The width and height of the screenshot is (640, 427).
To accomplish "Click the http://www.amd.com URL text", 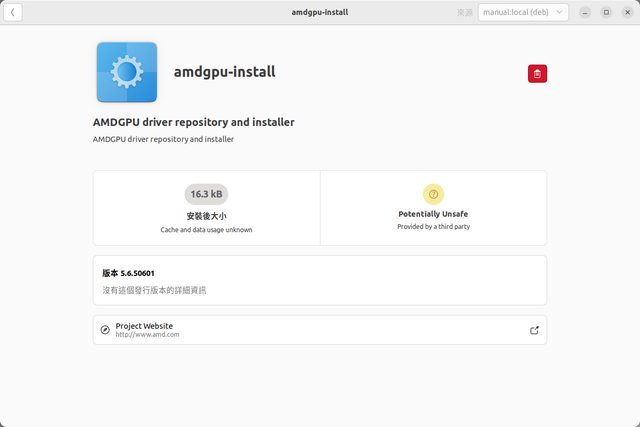I will coord(147,335).
